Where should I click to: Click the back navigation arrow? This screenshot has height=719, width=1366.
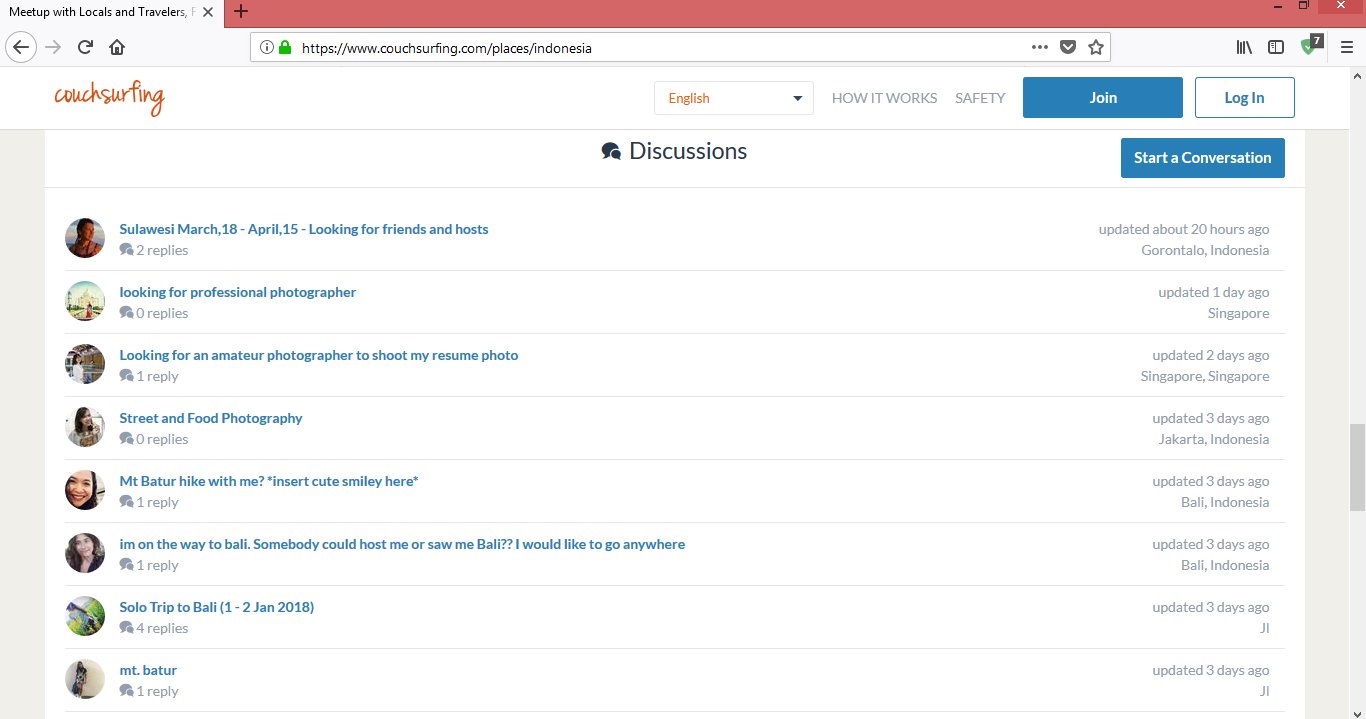click(21, 47)
